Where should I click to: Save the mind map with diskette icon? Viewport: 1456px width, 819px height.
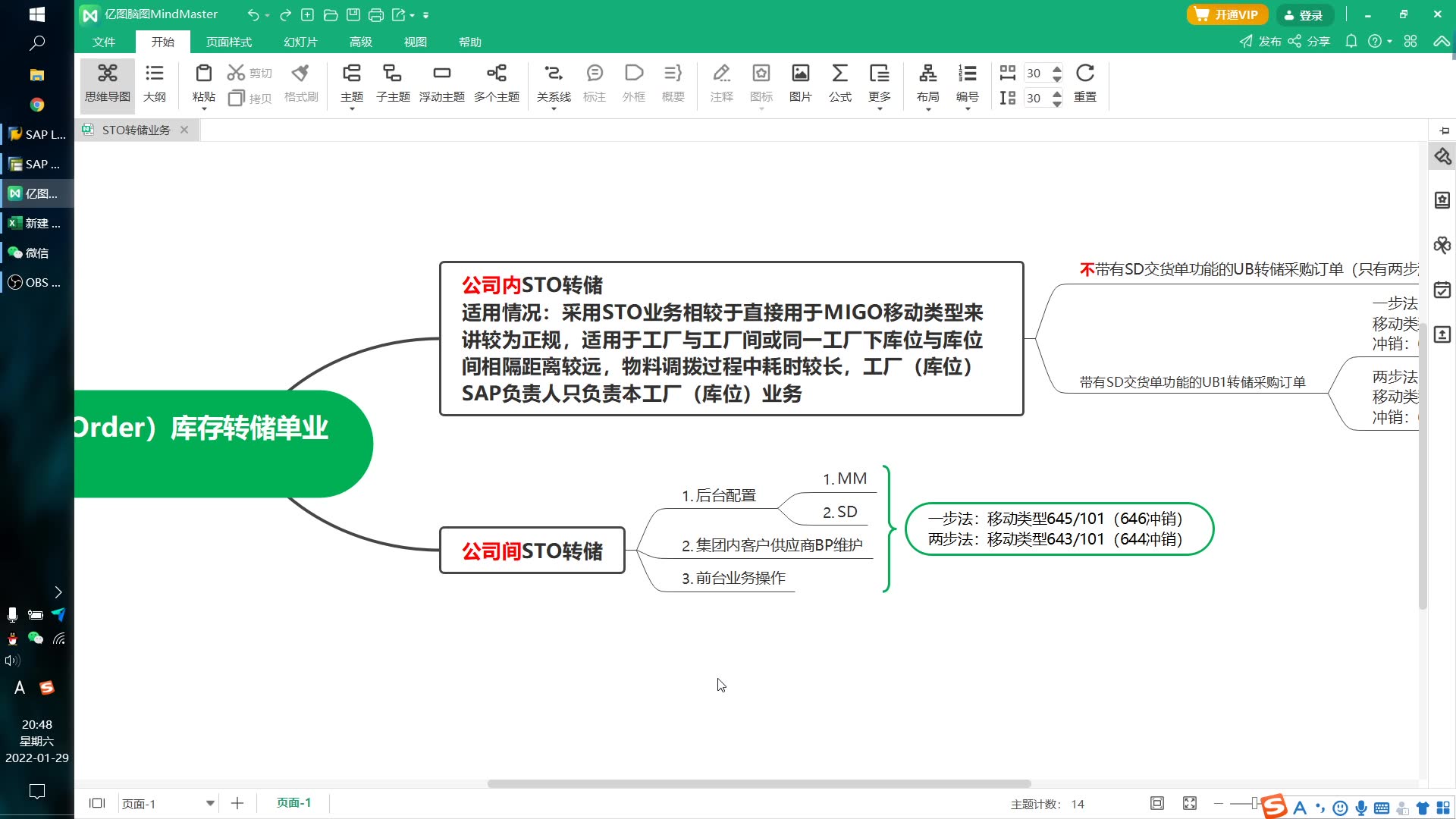click(353, 15)
